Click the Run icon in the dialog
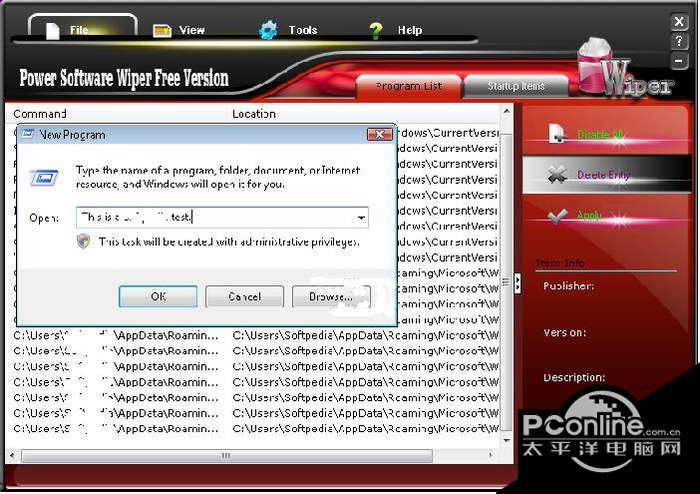Viewport: 700px width, 494px height. 44,178
